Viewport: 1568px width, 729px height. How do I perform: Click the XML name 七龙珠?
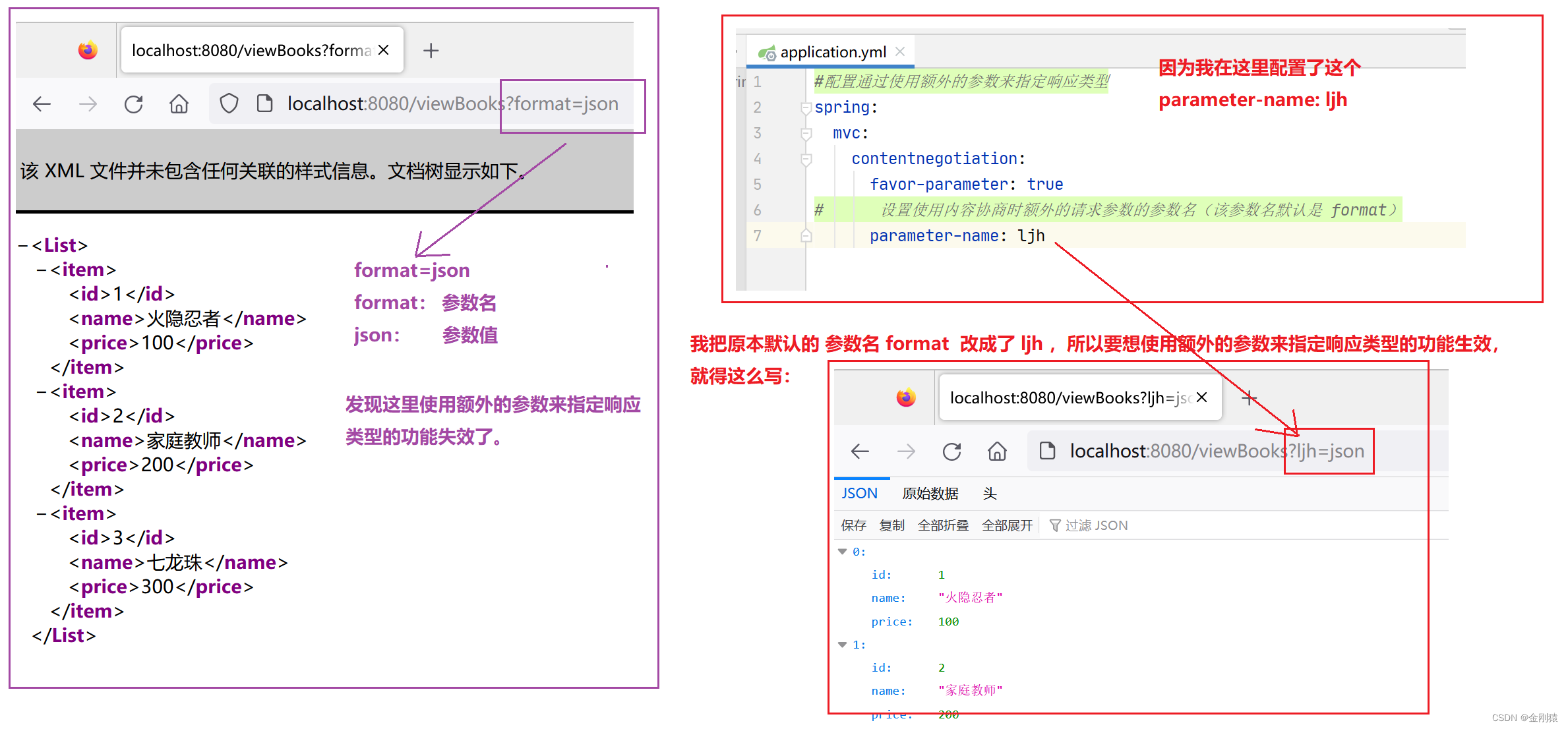tap(174, 563)
